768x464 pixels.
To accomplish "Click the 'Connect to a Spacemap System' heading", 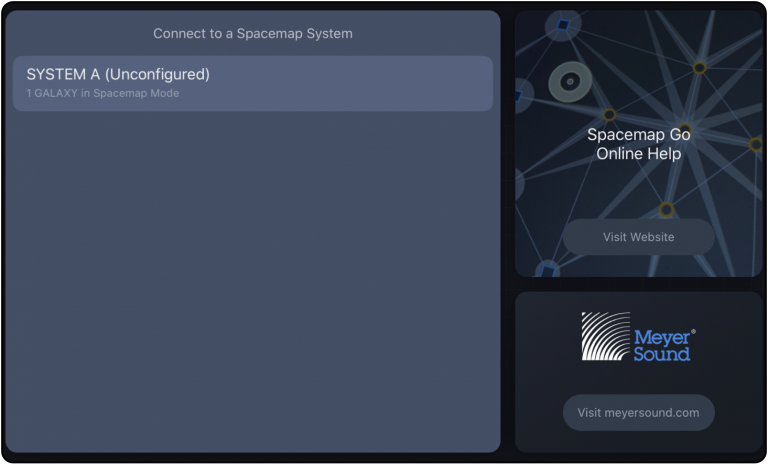I will coord(253,33).
